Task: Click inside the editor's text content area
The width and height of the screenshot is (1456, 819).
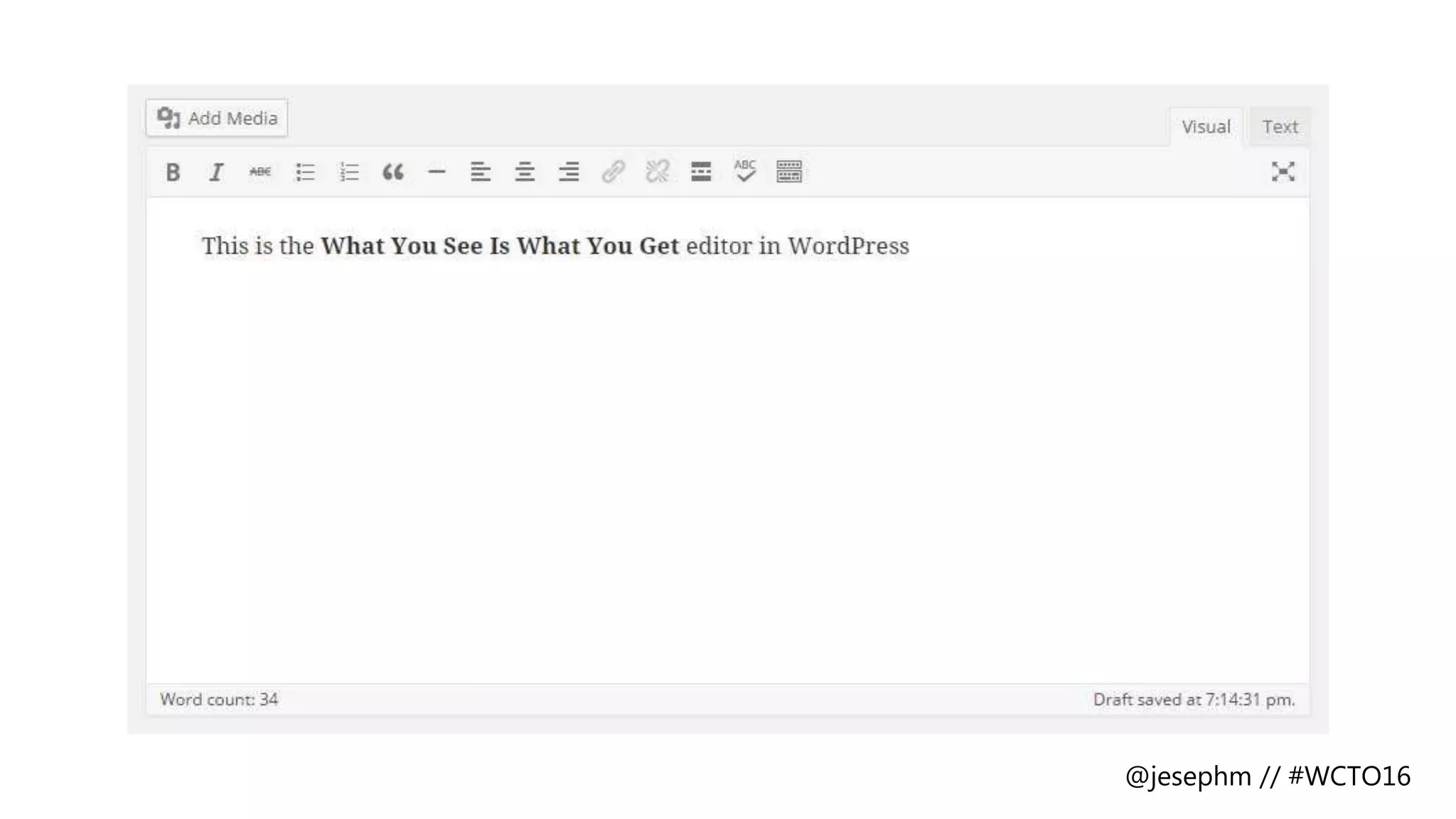Action: tap(725, 441)
